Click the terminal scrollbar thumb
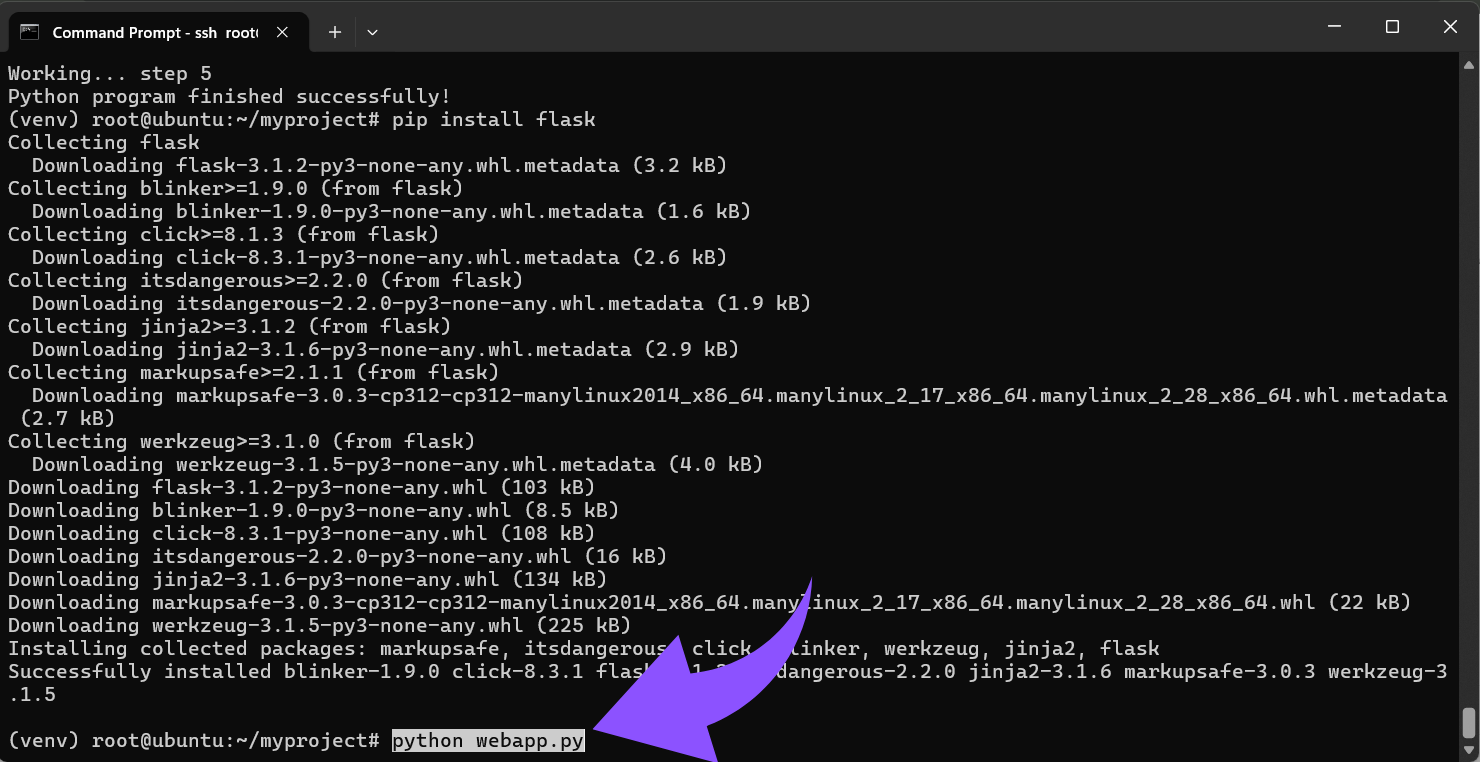 (x=1468, y=721)
